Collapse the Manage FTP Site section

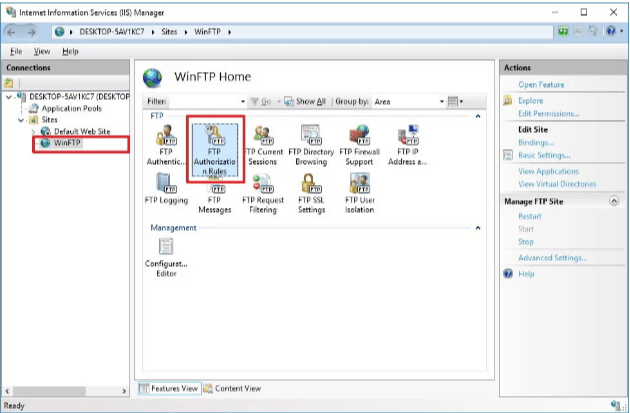pyautogui.click(x=612, y=201)
